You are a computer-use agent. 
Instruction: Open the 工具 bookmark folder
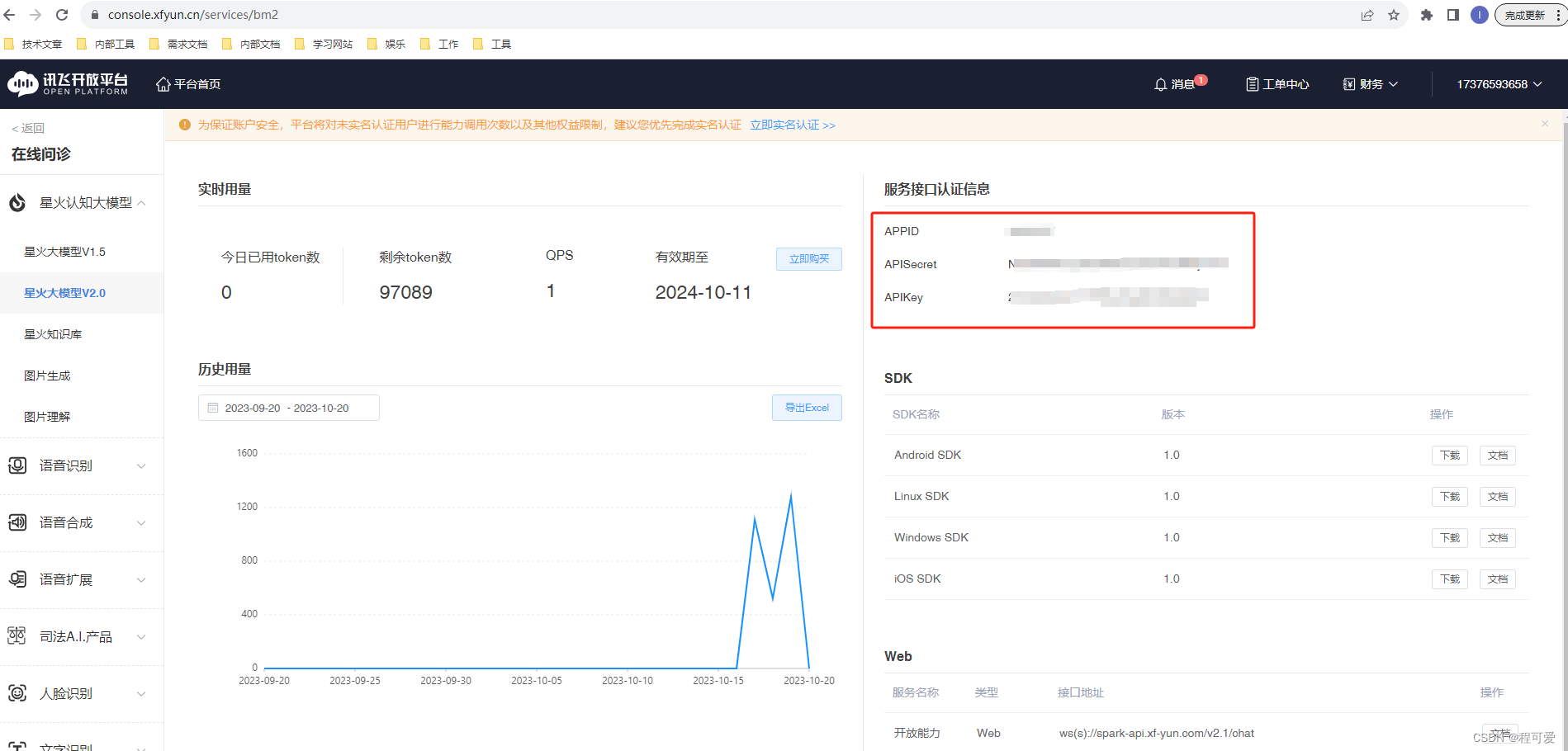point(492,45)
